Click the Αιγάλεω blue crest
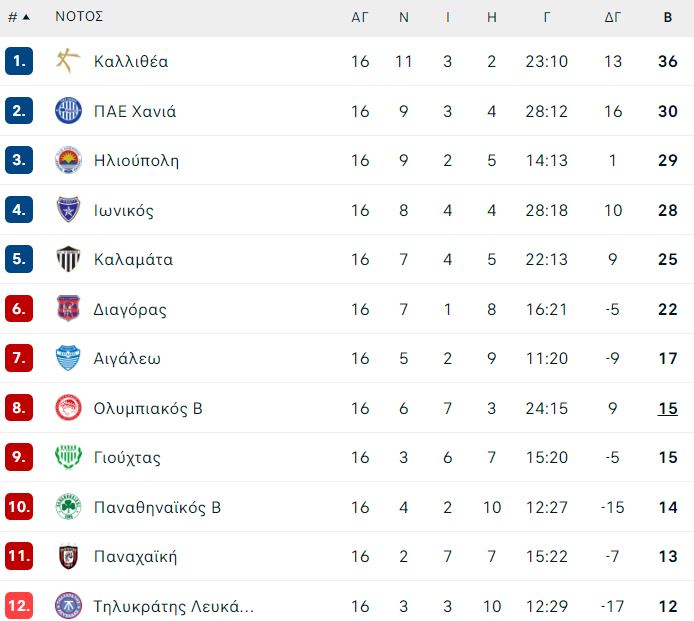Screen dimensions: 694x621 click(68, 358)
